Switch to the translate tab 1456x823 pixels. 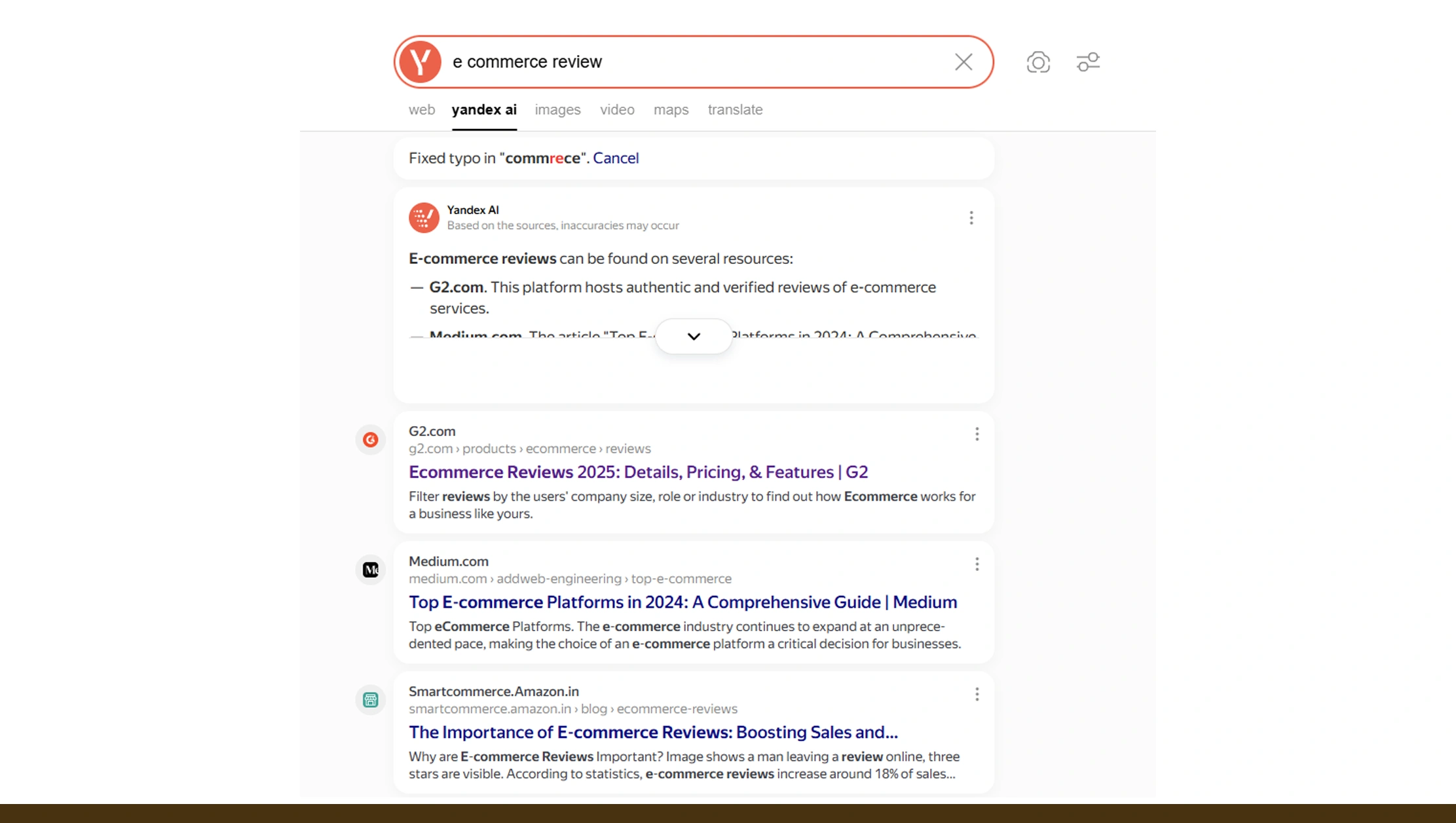point(734,109)
